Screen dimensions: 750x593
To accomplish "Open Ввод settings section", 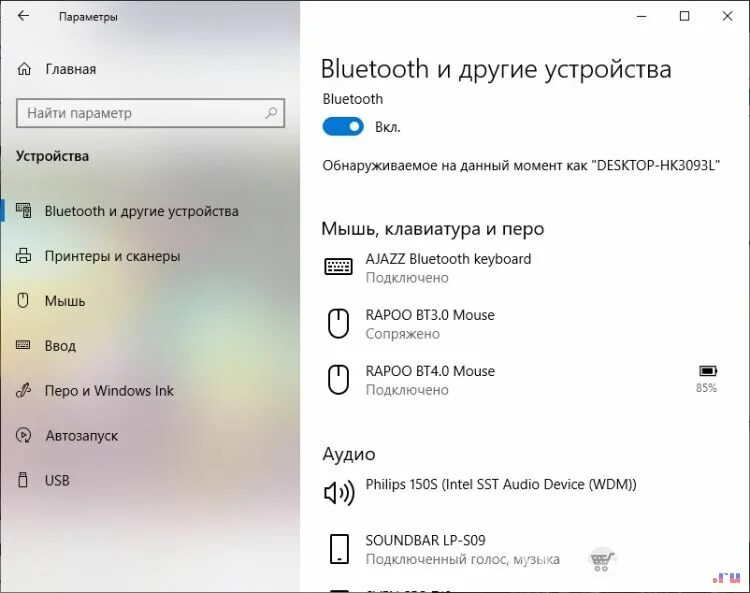I will [60, 345].
